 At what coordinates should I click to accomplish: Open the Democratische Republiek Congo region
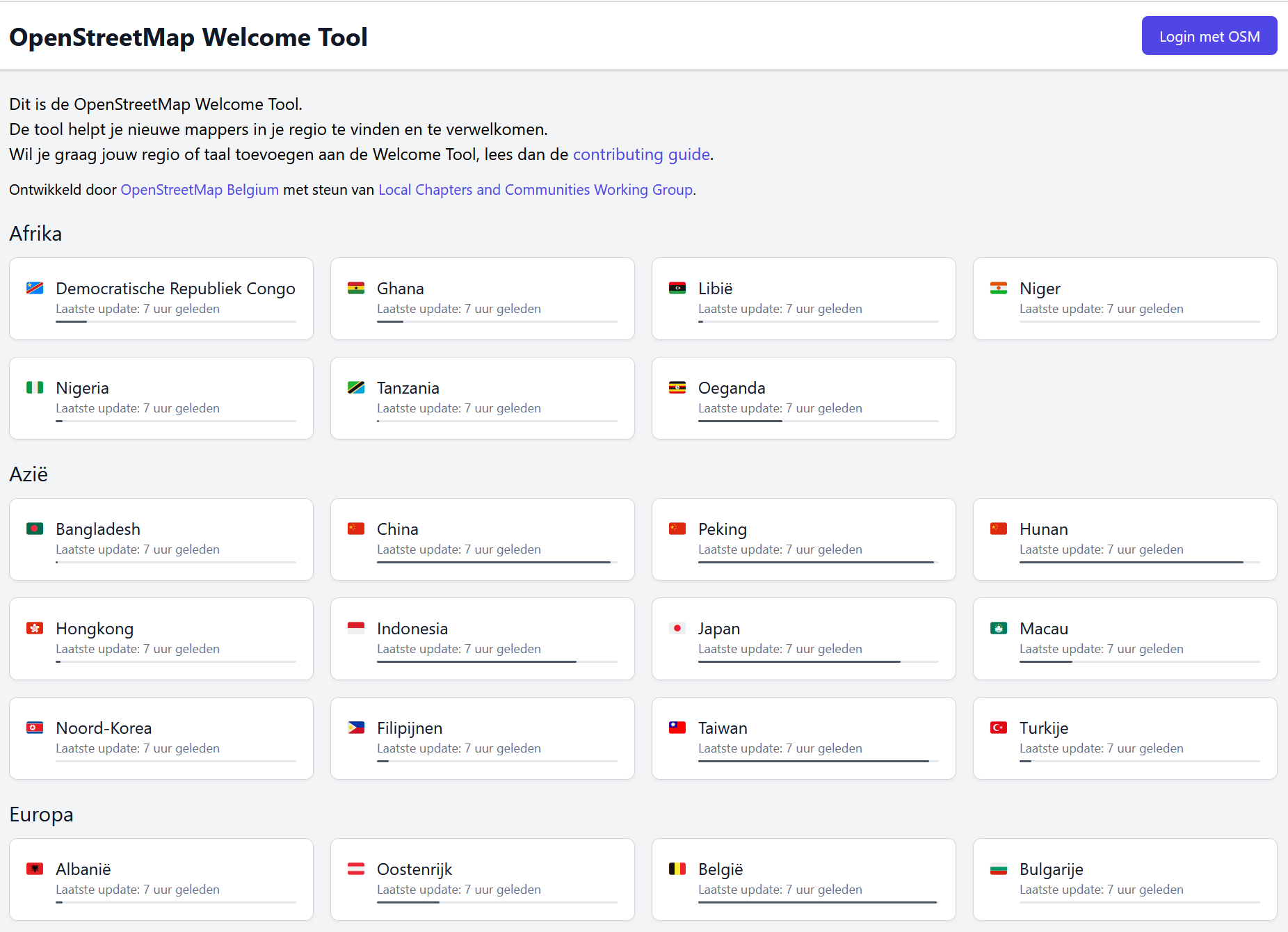[x=175, y=288]
